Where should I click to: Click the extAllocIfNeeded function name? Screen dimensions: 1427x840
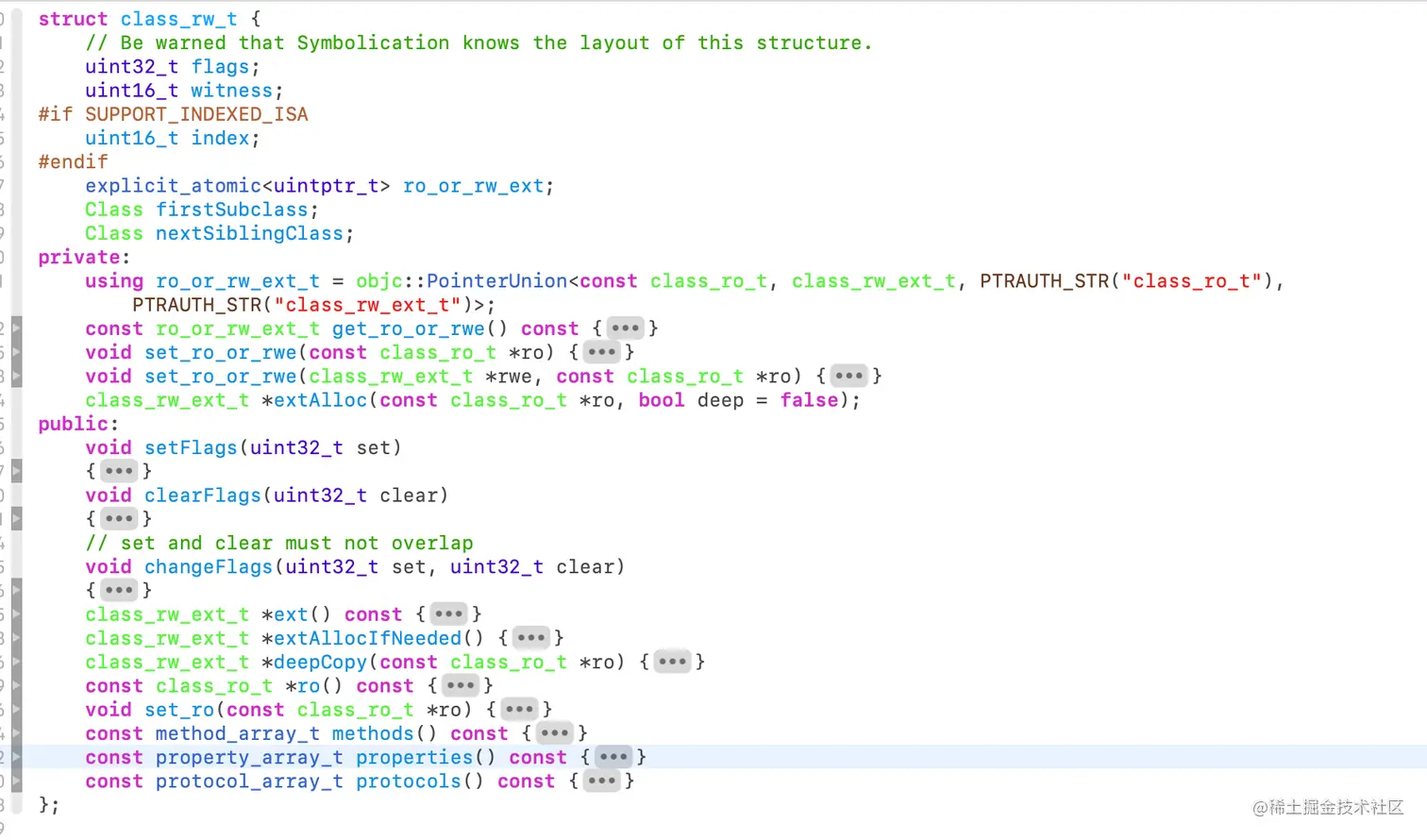click(367, 638)
